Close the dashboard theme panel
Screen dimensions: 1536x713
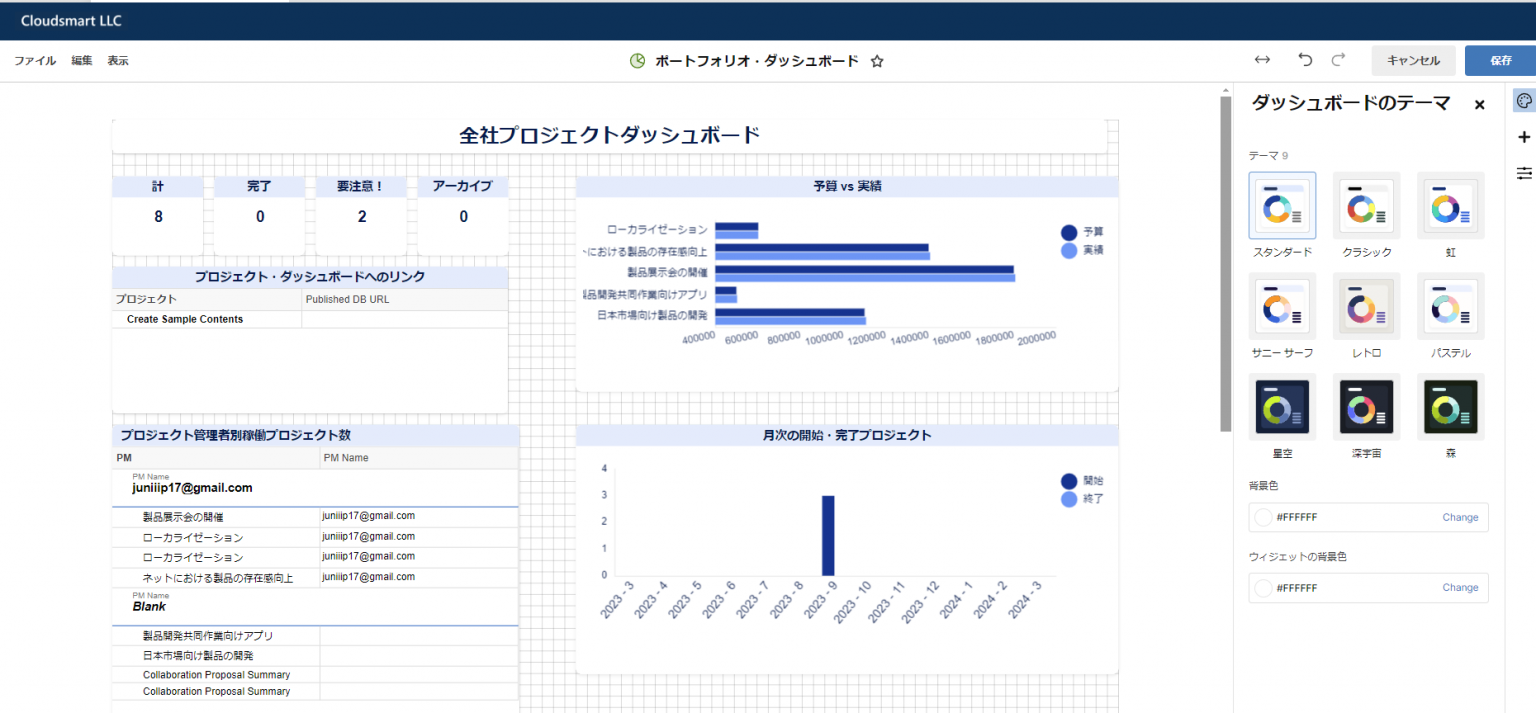coord(1479,105)
